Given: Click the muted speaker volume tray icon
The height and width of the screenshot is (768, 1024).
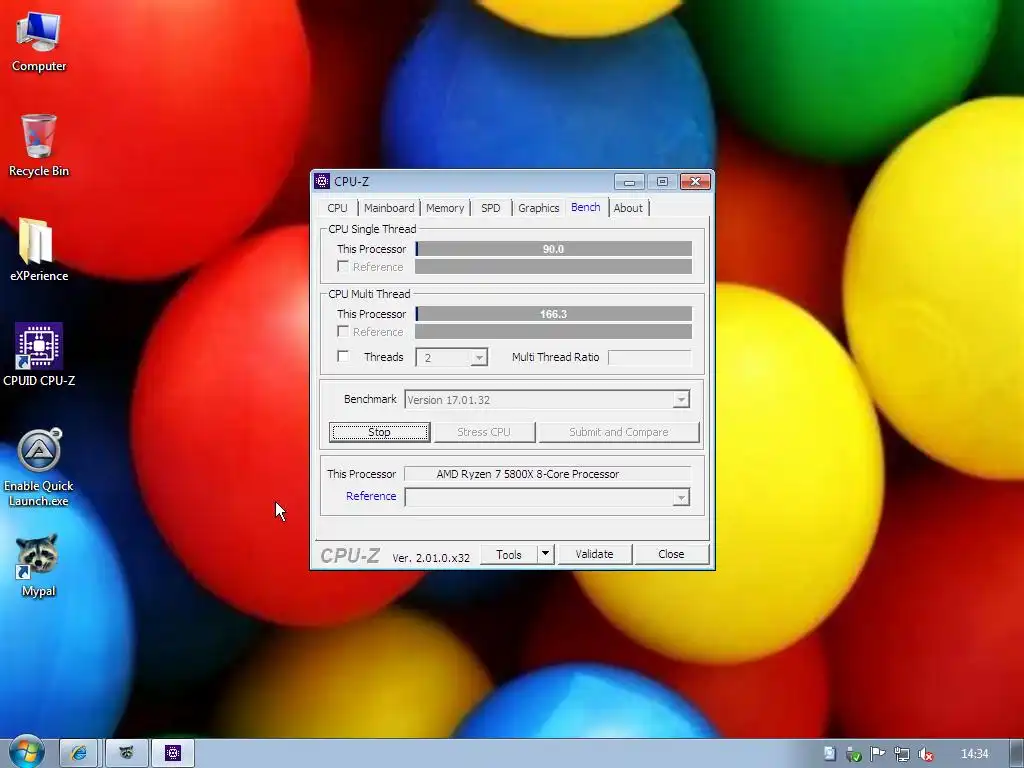Looking at the screenshot, I should (925, 754).
